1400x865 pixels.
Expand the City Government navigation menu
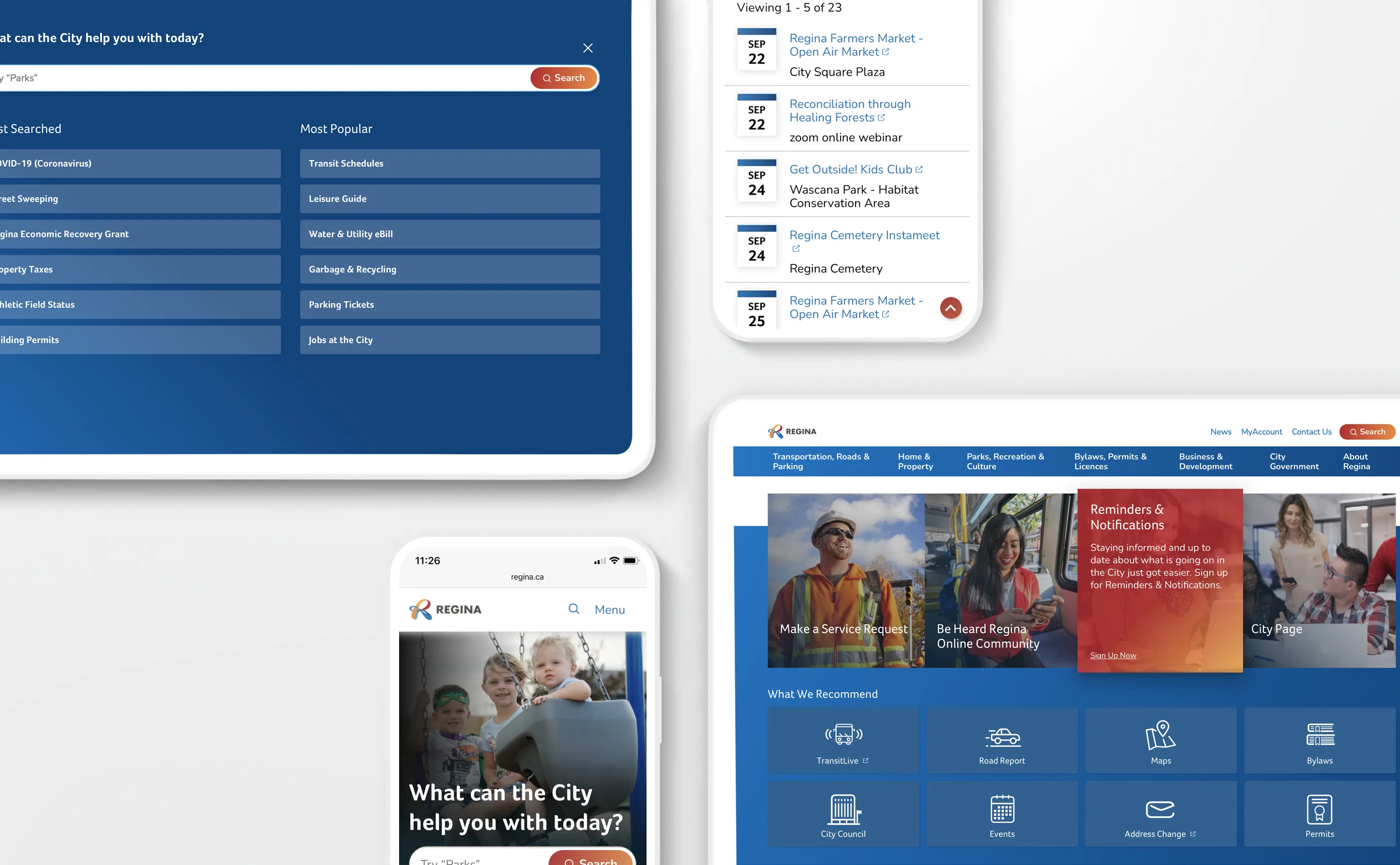click(x=1294, y=461)
